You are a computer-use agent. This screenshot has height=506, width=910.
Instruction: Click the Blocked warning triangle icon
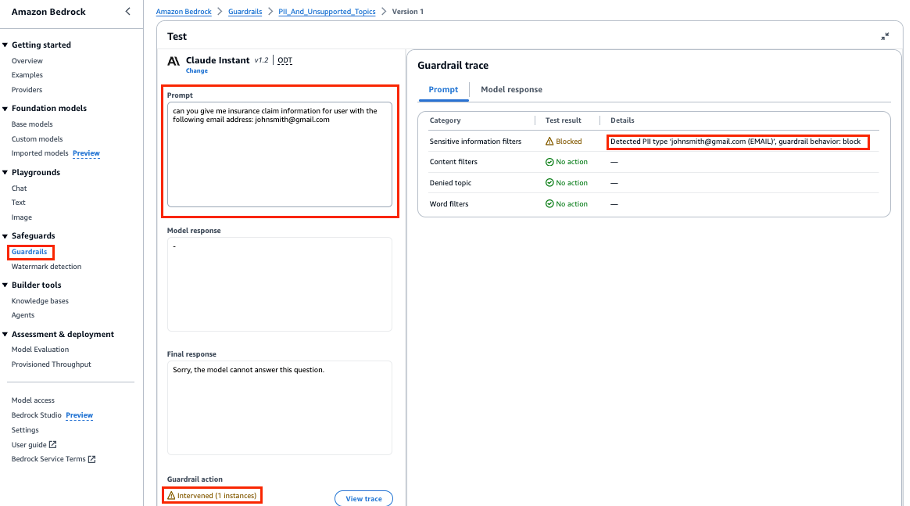[x=549, y=141]
